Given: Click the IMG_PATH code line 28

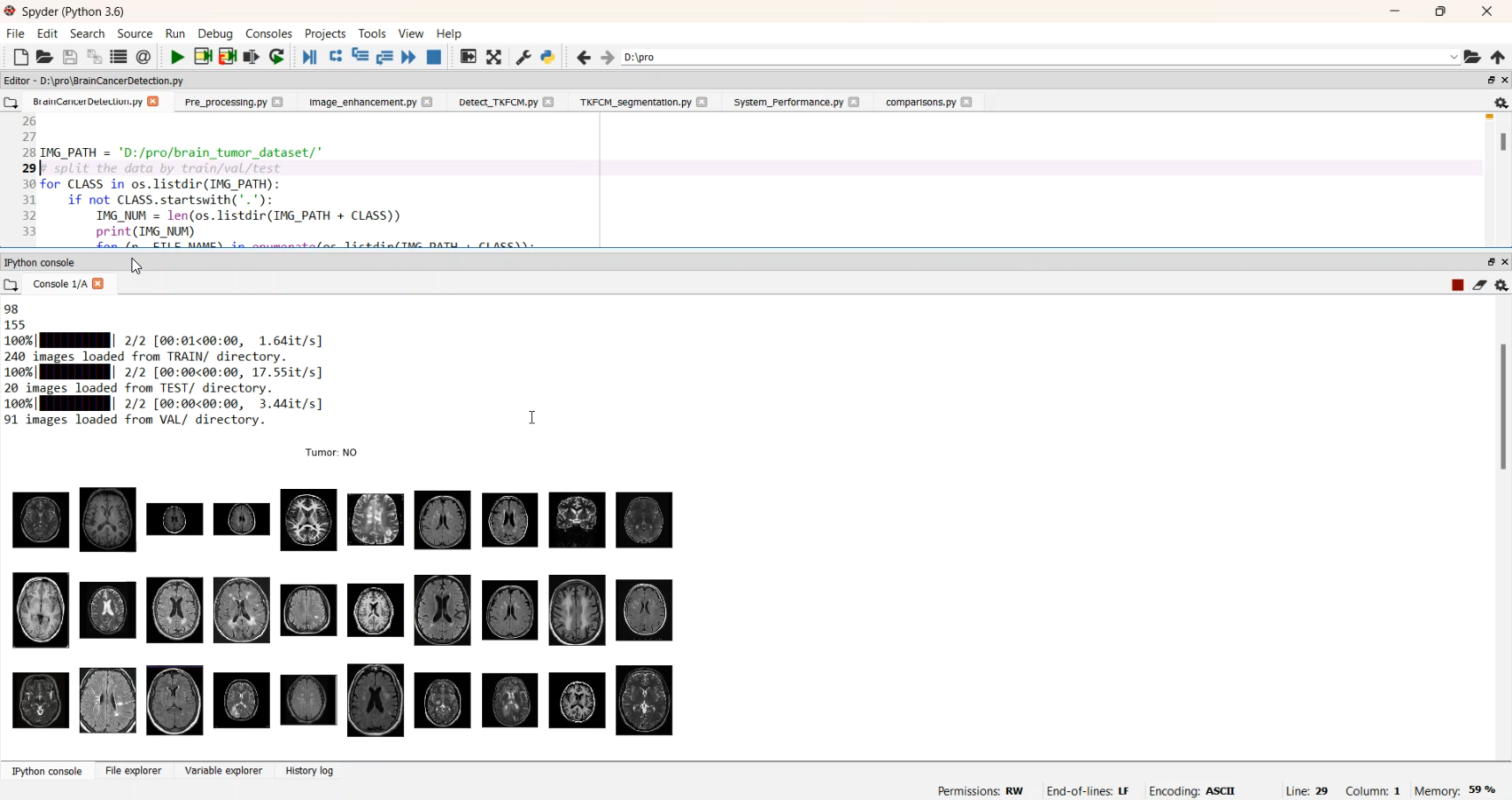Looking at the screenshot, I should click(181, 152).
